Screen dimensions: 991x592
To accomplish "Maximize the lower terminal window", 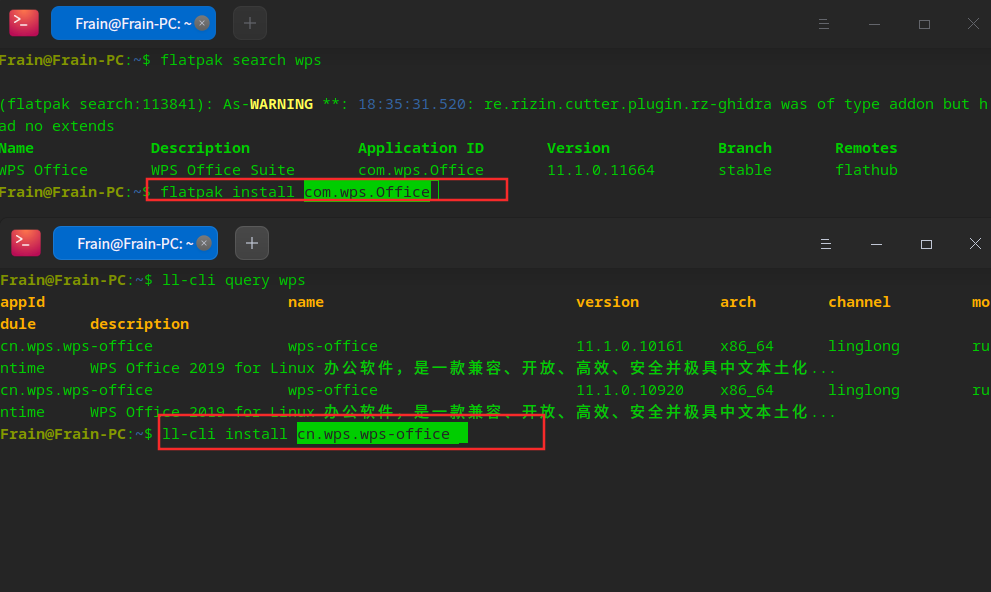I will pos(926,244).
